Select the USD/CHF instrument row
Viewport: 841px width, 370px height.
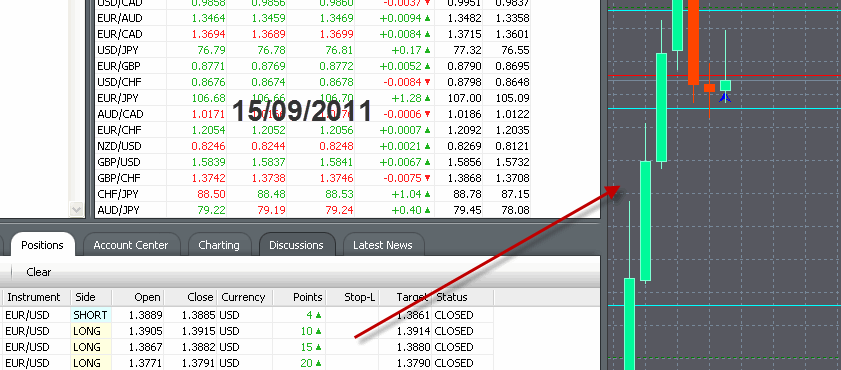[313, 82]
